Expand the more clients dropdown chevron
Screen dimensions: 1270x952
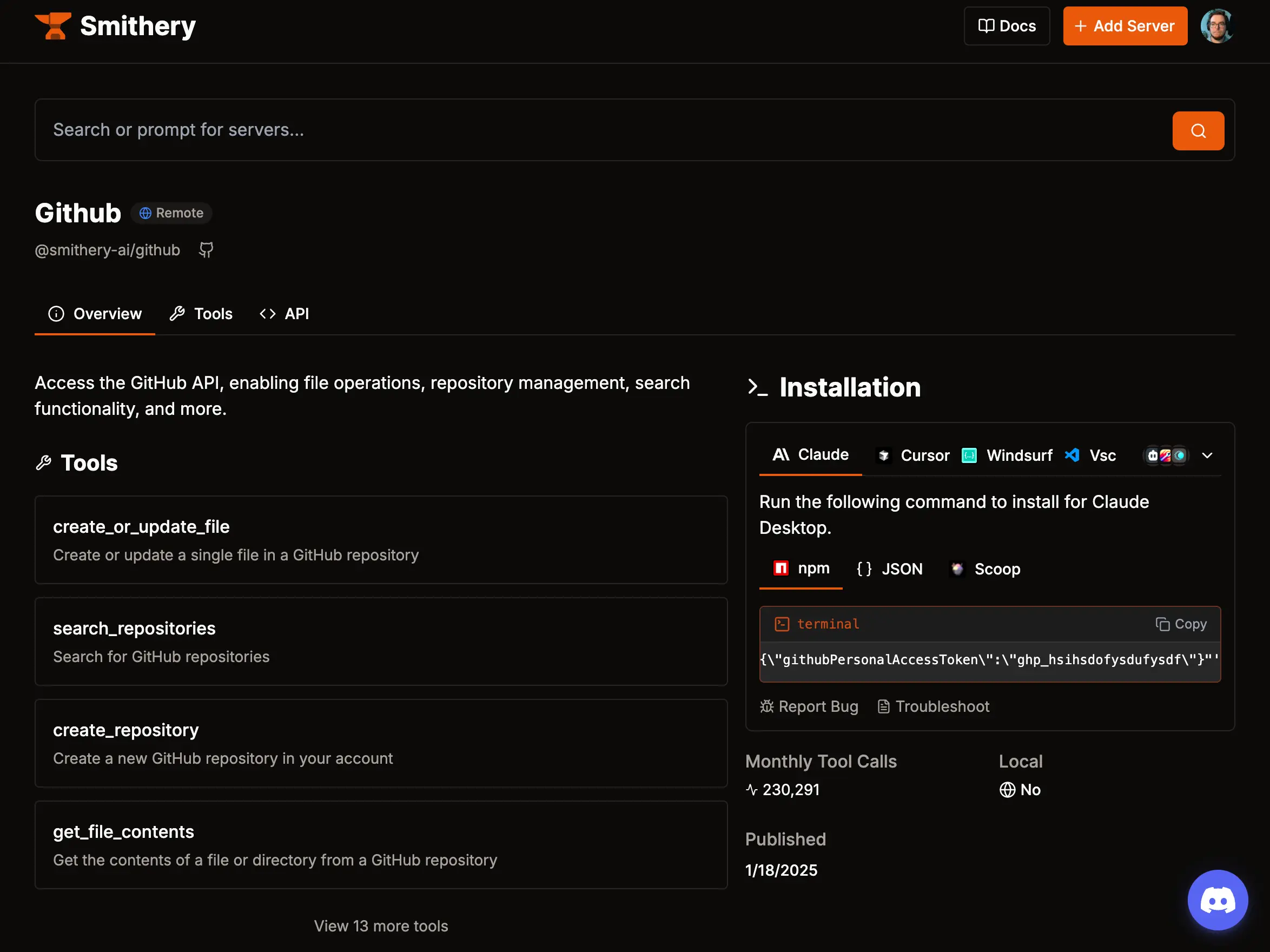[1207, 455]
